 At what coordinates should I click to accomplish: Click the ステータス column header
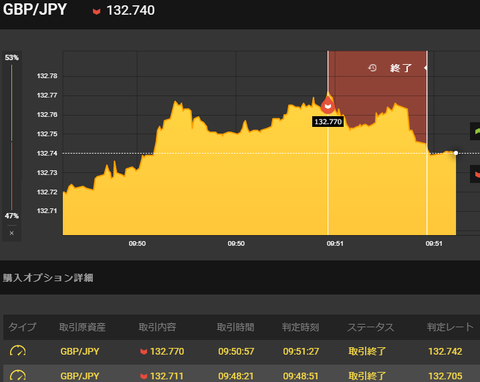371,327
